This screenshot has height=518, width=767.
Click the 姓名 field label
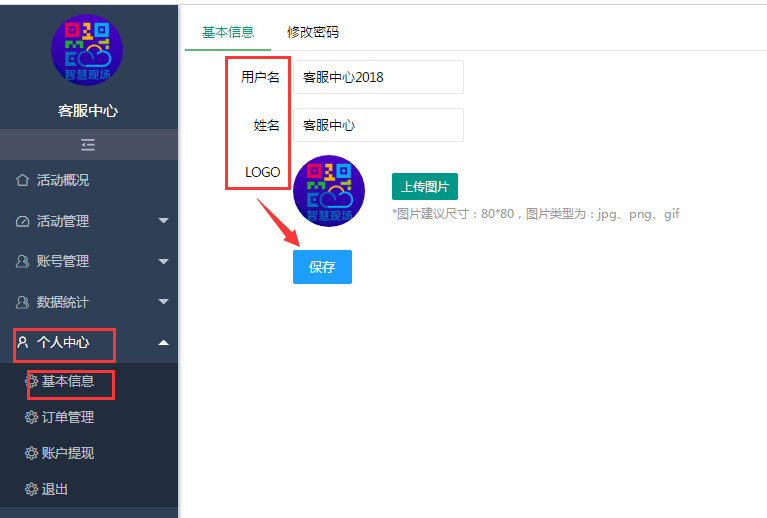pyautogui.click(x=267, y=125)
